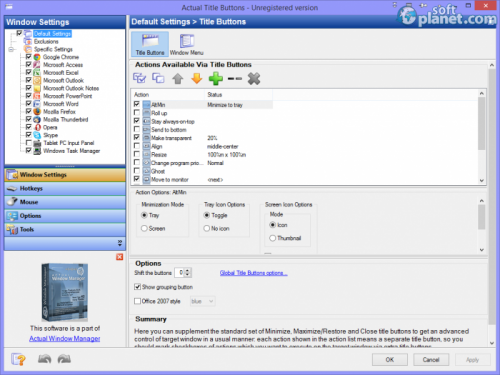Click Action Options scroll down arrow
This screenshot has width=500, height=375.
click(481, 250)
